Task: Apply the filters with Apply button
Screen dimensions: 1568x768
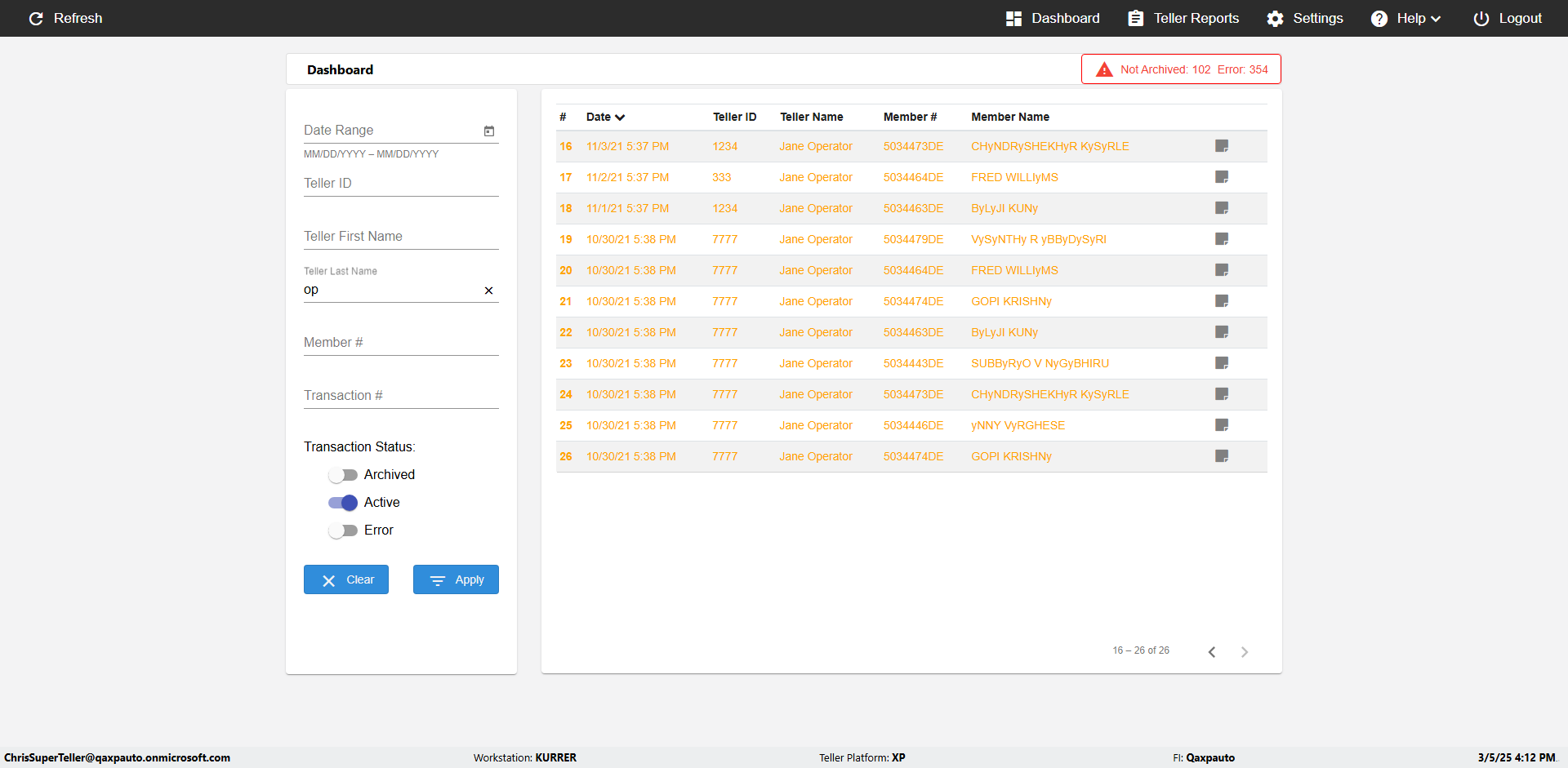Action: click(456, 579)
